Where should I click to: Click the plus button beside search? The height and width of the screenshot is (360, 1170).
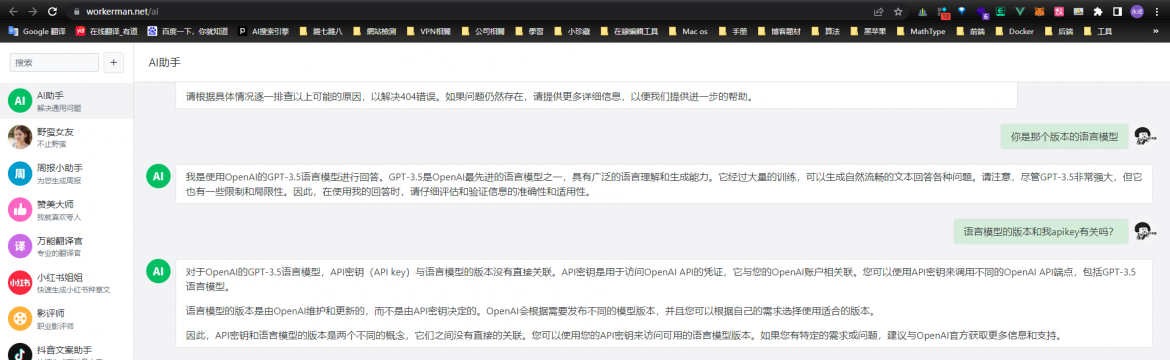(x=113, y=63)
